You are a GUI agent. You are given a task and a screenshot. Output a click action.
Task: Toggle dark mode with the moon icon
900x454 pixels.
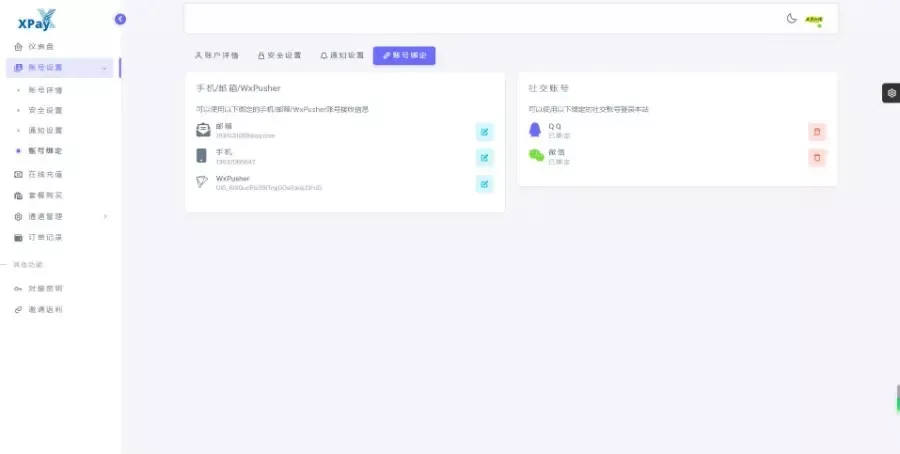[791, 18]
